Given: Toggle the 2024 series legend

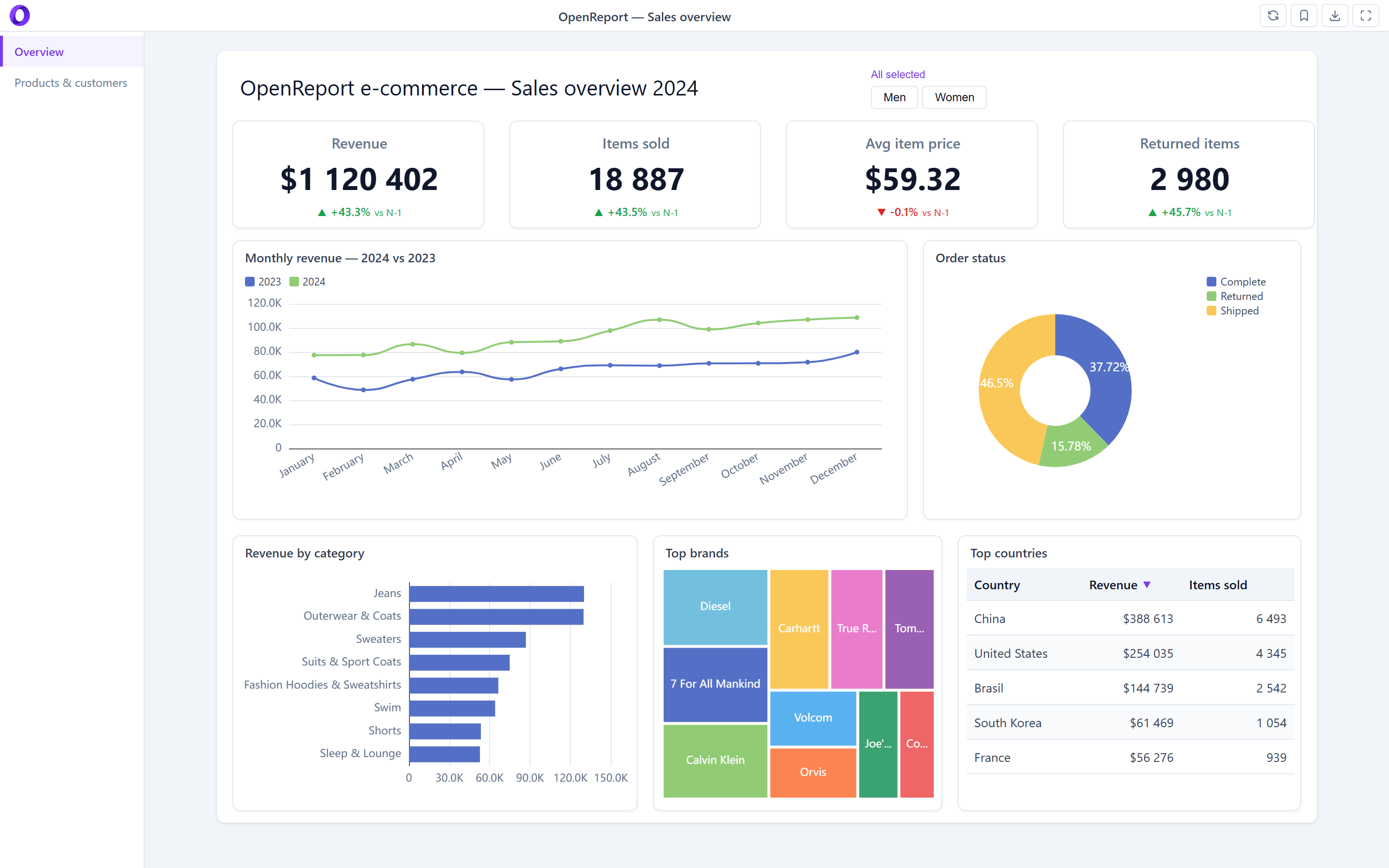Looking at the screenshot, I should pyautogui.click(x=307, y=282).
